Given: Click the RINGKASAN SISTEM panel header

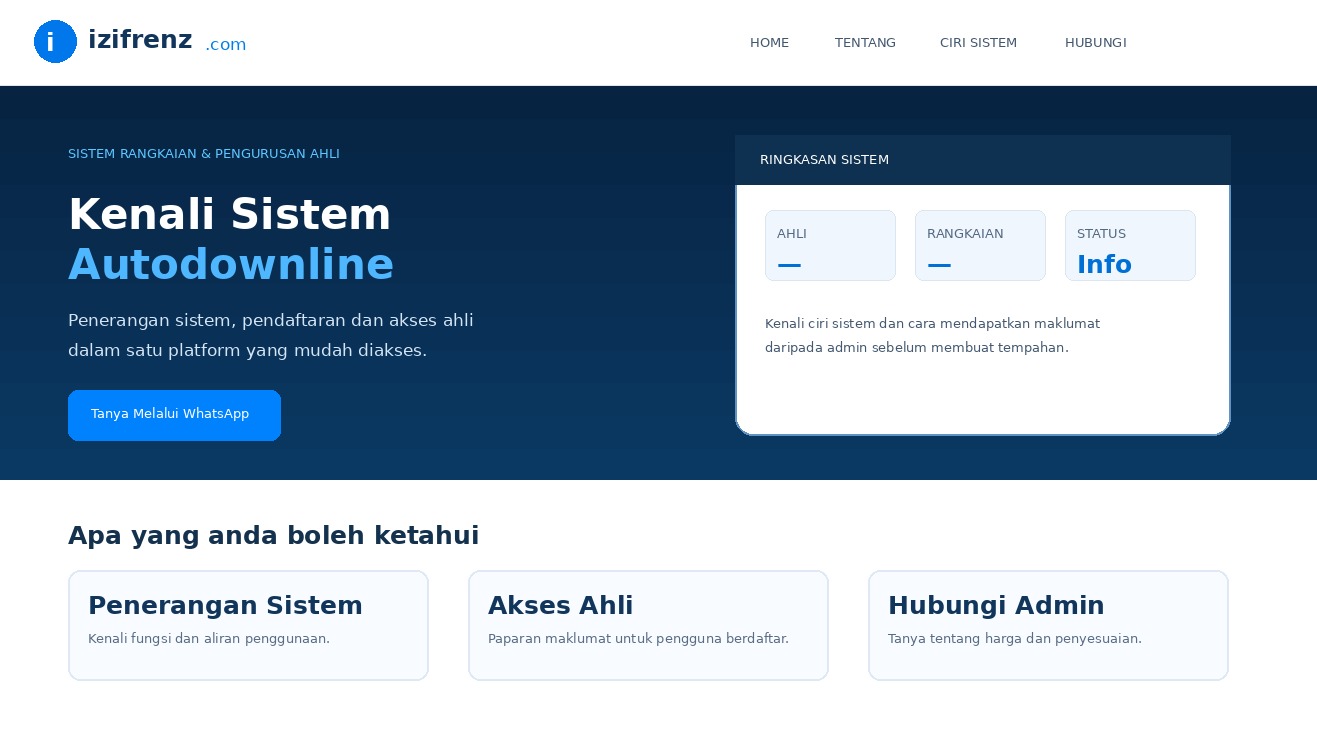Looking at the screenshot, I should point(982,160).
